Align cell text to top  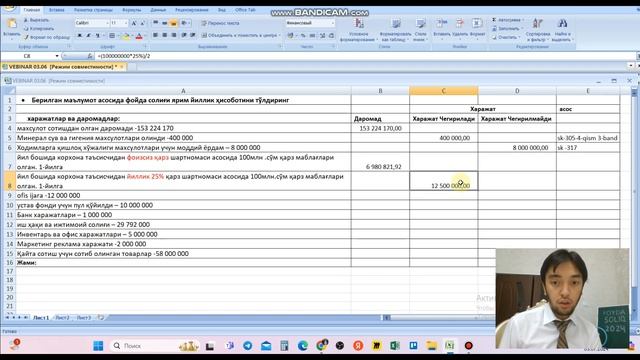156,23
